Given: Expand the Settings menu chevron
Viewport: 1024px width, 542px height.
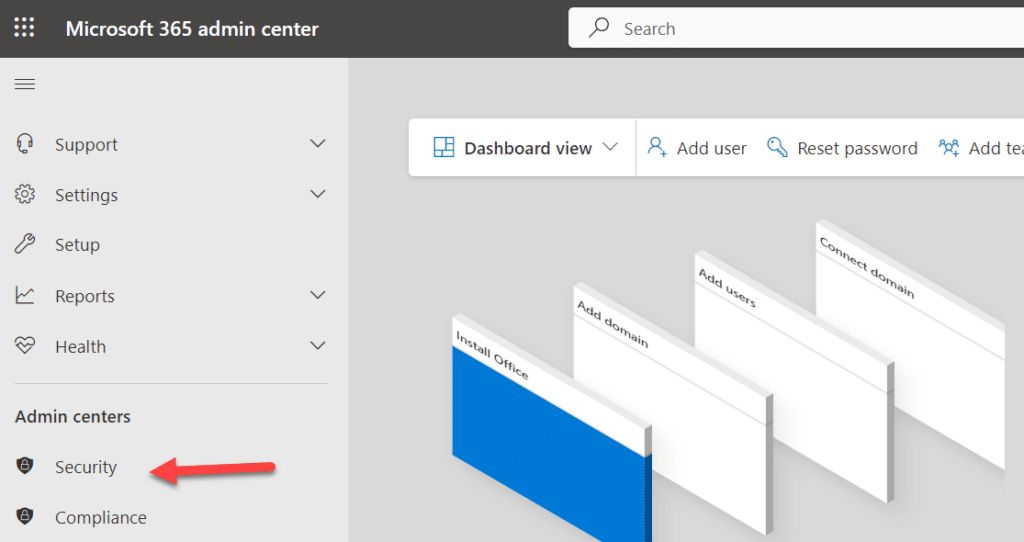Looking at the screenshot, I should click(317, 194).
